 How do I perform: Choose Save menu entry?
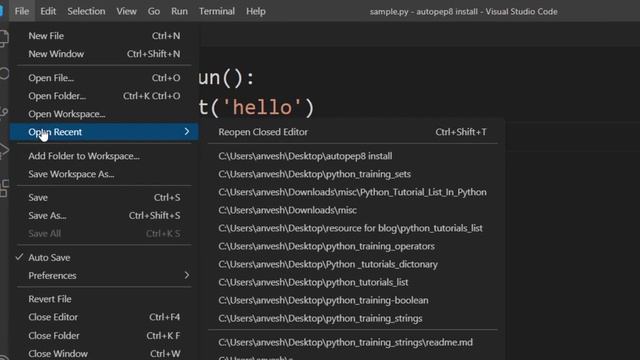[x=104, y=198]
